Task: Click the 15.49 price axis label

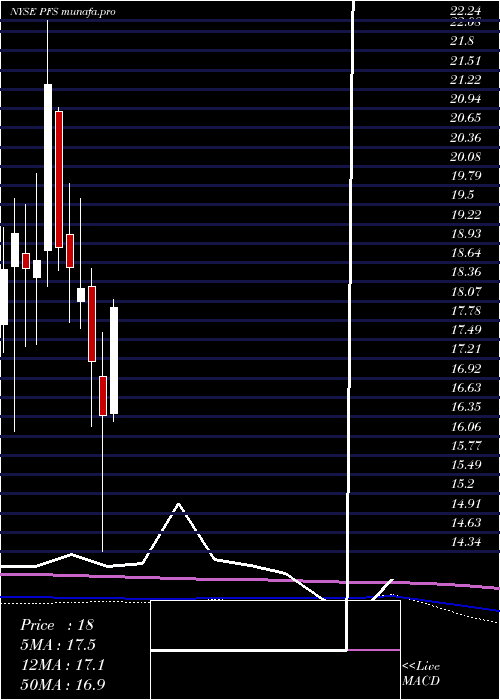Action: (465, 464)
